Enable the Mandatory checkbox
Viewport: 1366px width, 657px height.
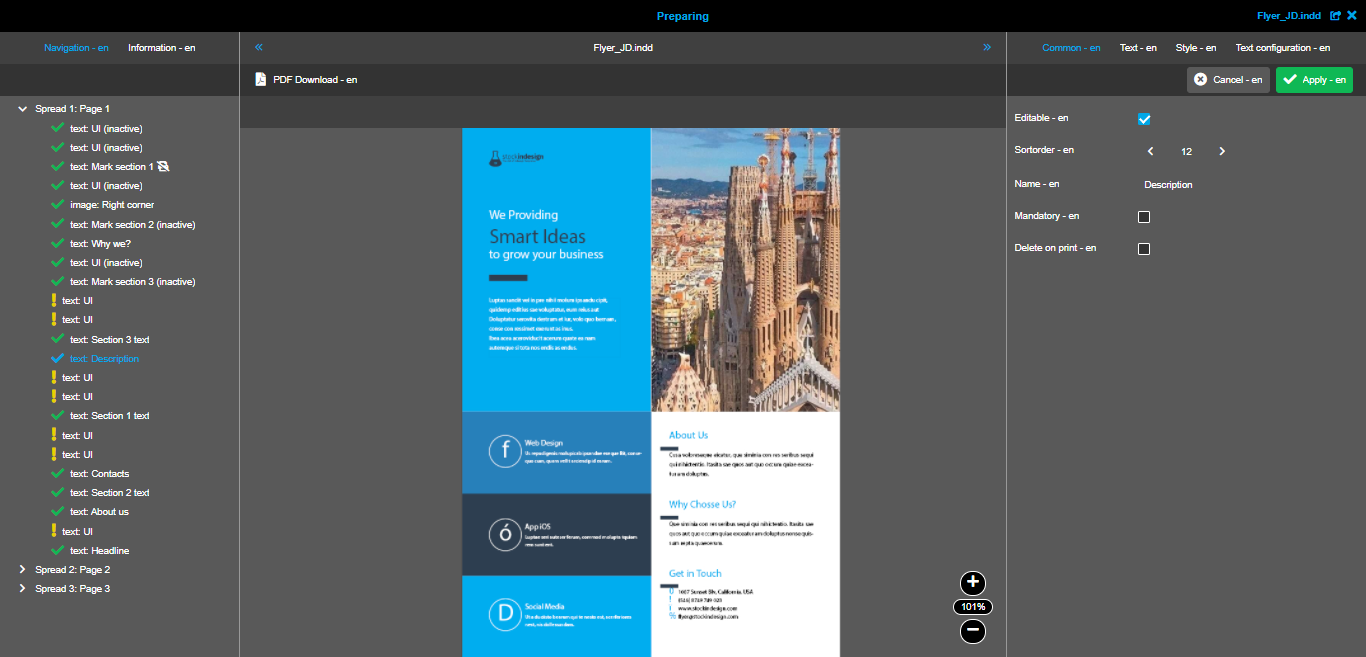pos(1144,217)
